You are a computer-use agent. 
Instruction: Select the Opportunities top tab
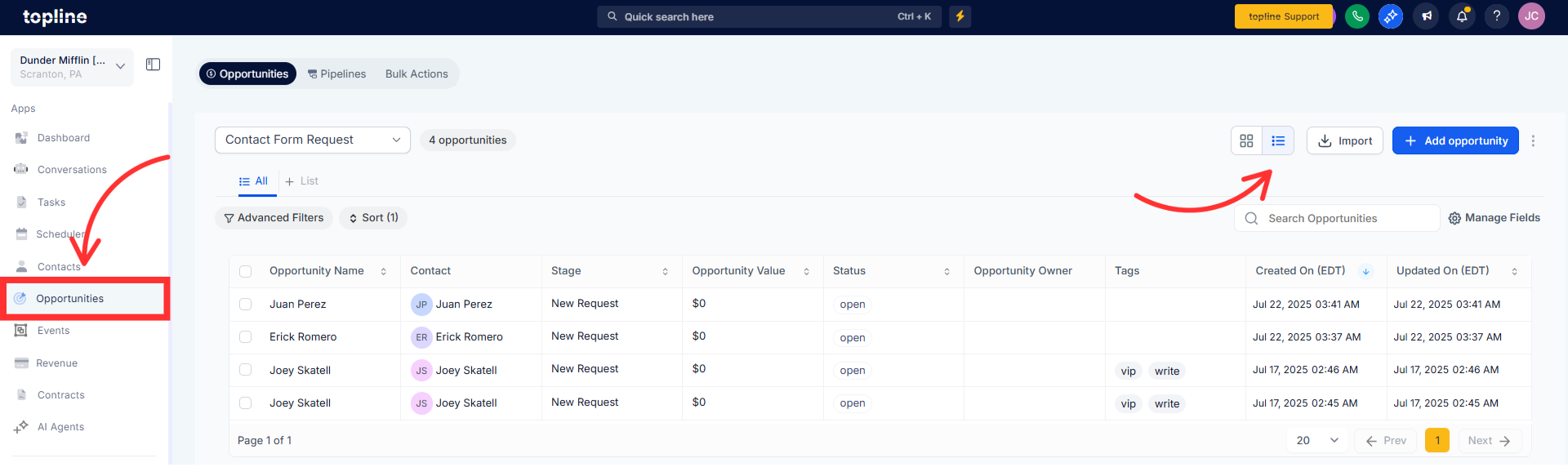(x=247, y=73)
